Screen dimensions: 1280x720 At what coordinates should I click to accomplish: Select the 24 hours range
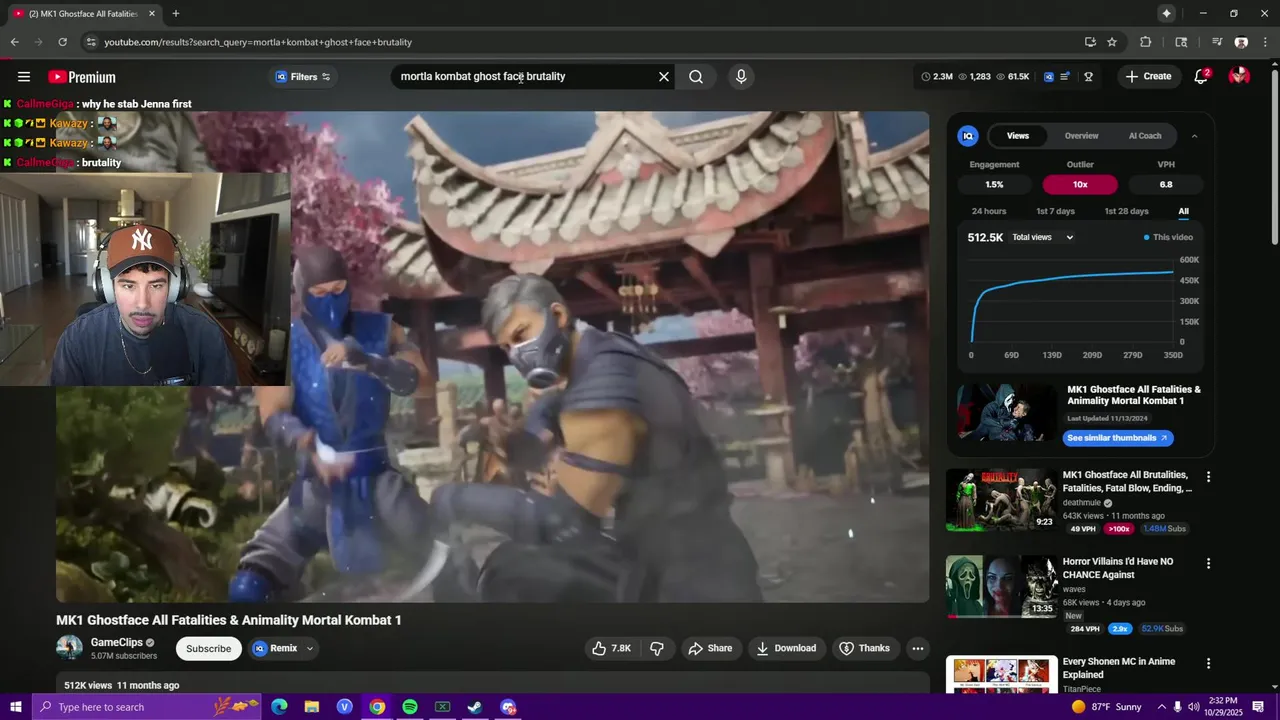989,211
